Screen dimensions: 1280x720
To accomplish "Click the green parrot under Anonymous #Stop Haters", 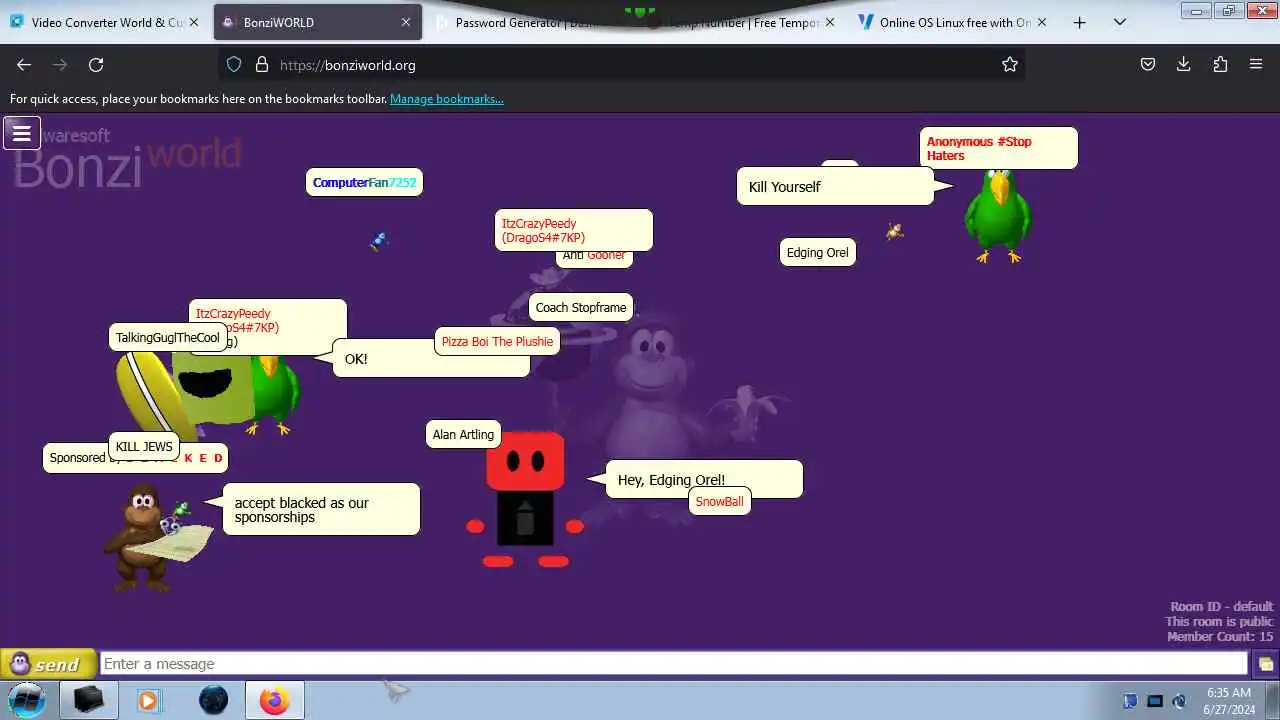I will pos(997,218).
